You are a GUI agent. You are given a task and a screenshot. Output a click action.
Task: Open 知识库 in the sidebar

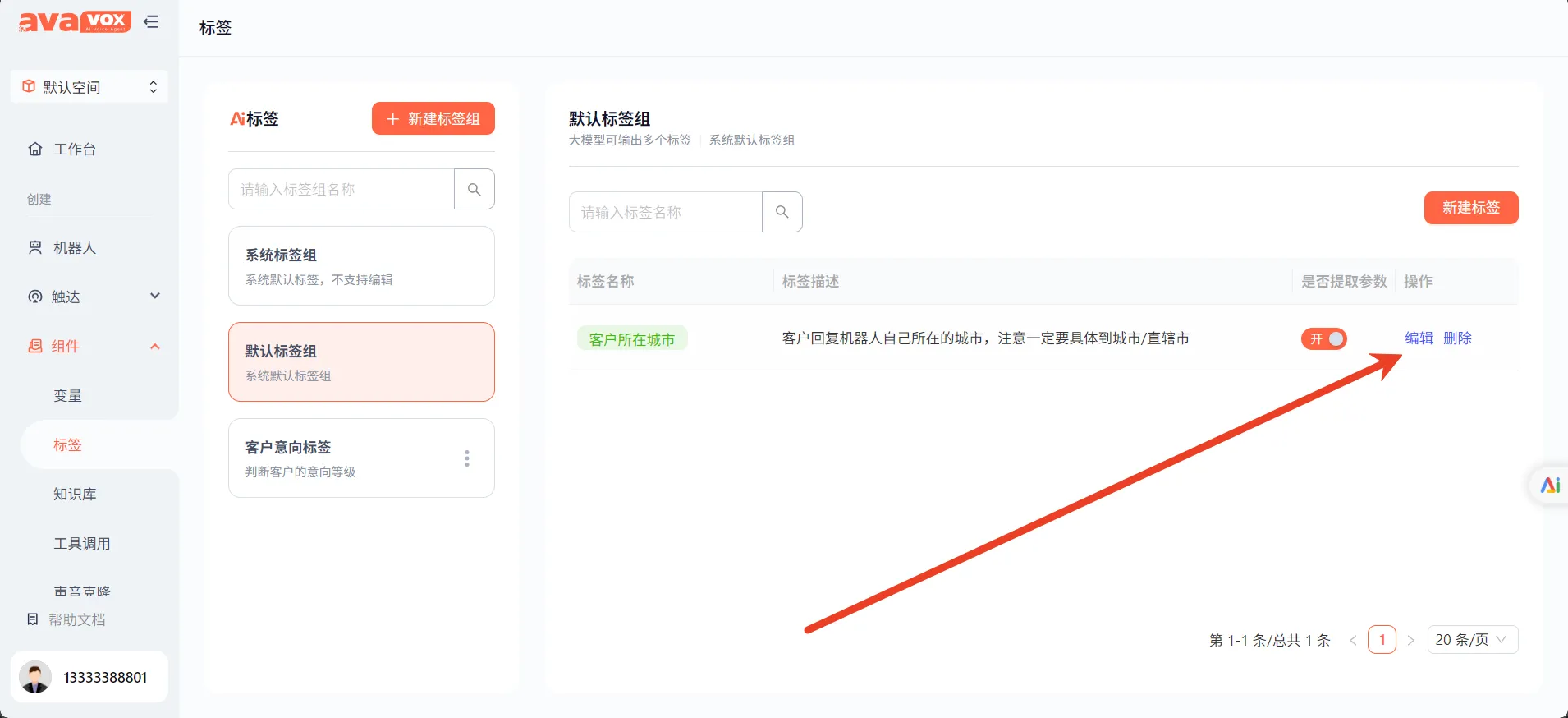click(x=75, y=494)
